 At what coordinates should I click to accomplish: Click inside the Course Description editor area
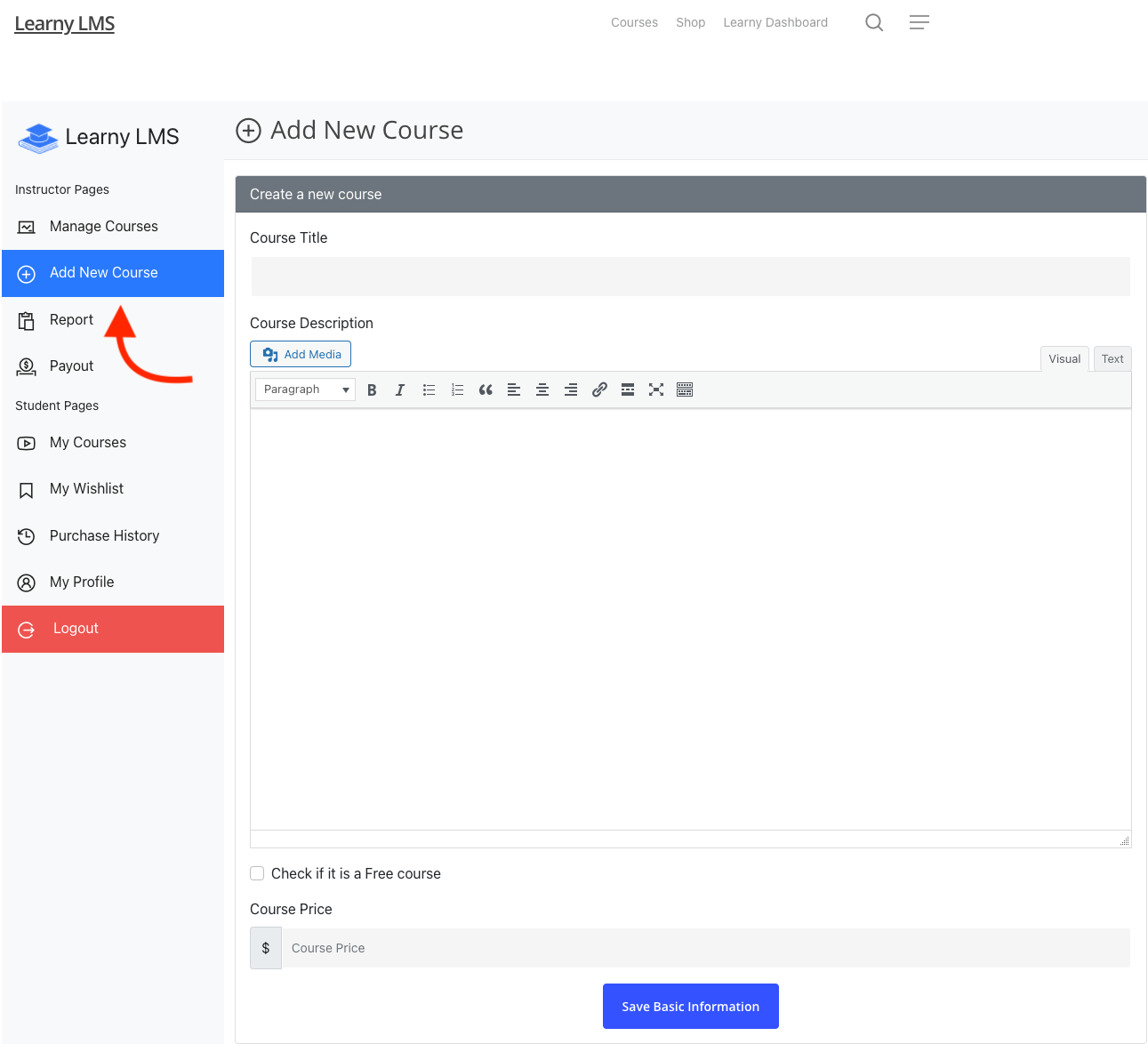click(x=691, y=620)
